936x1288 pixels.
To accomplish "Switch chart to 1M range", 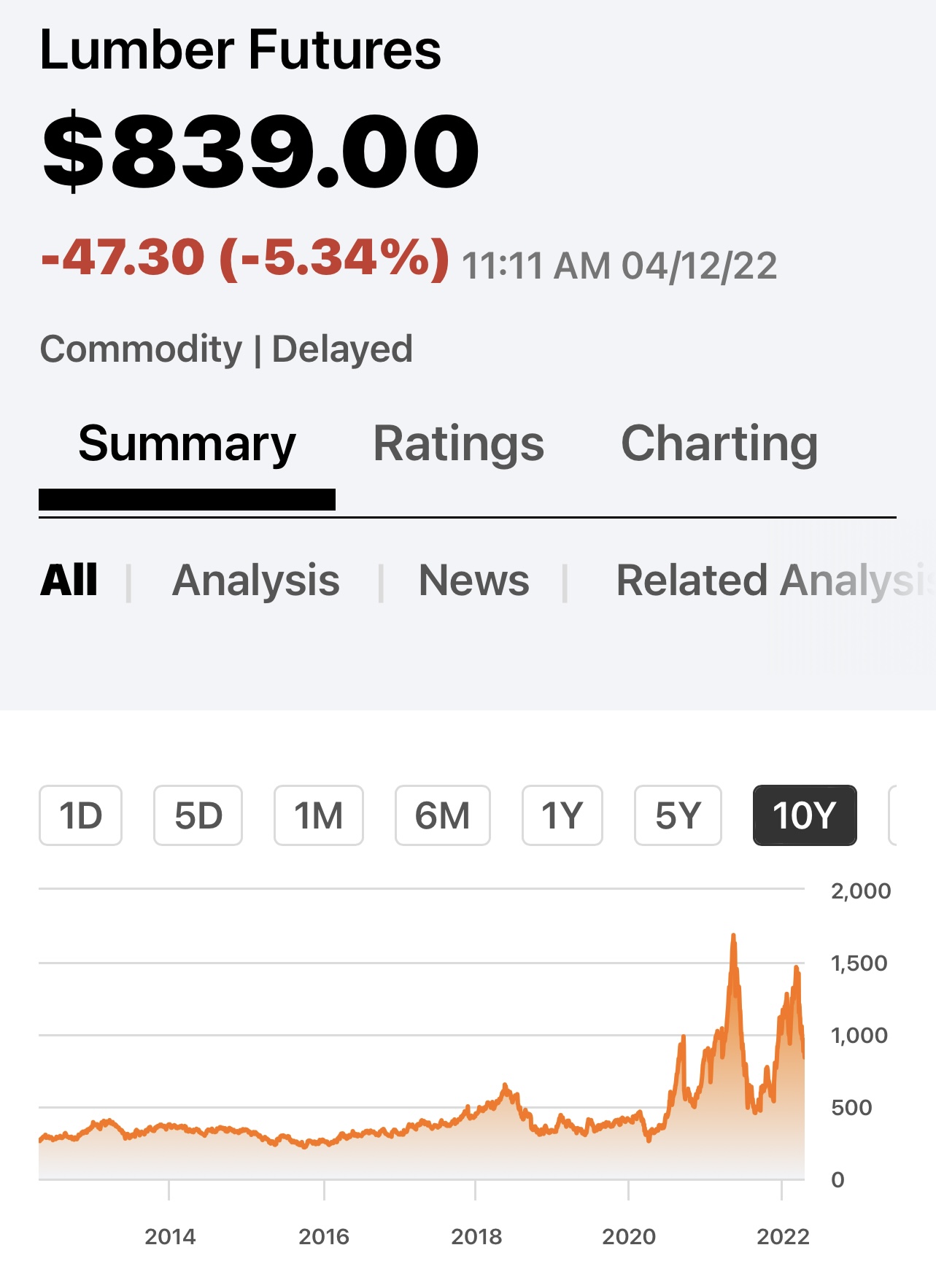I will click(318, 815).
